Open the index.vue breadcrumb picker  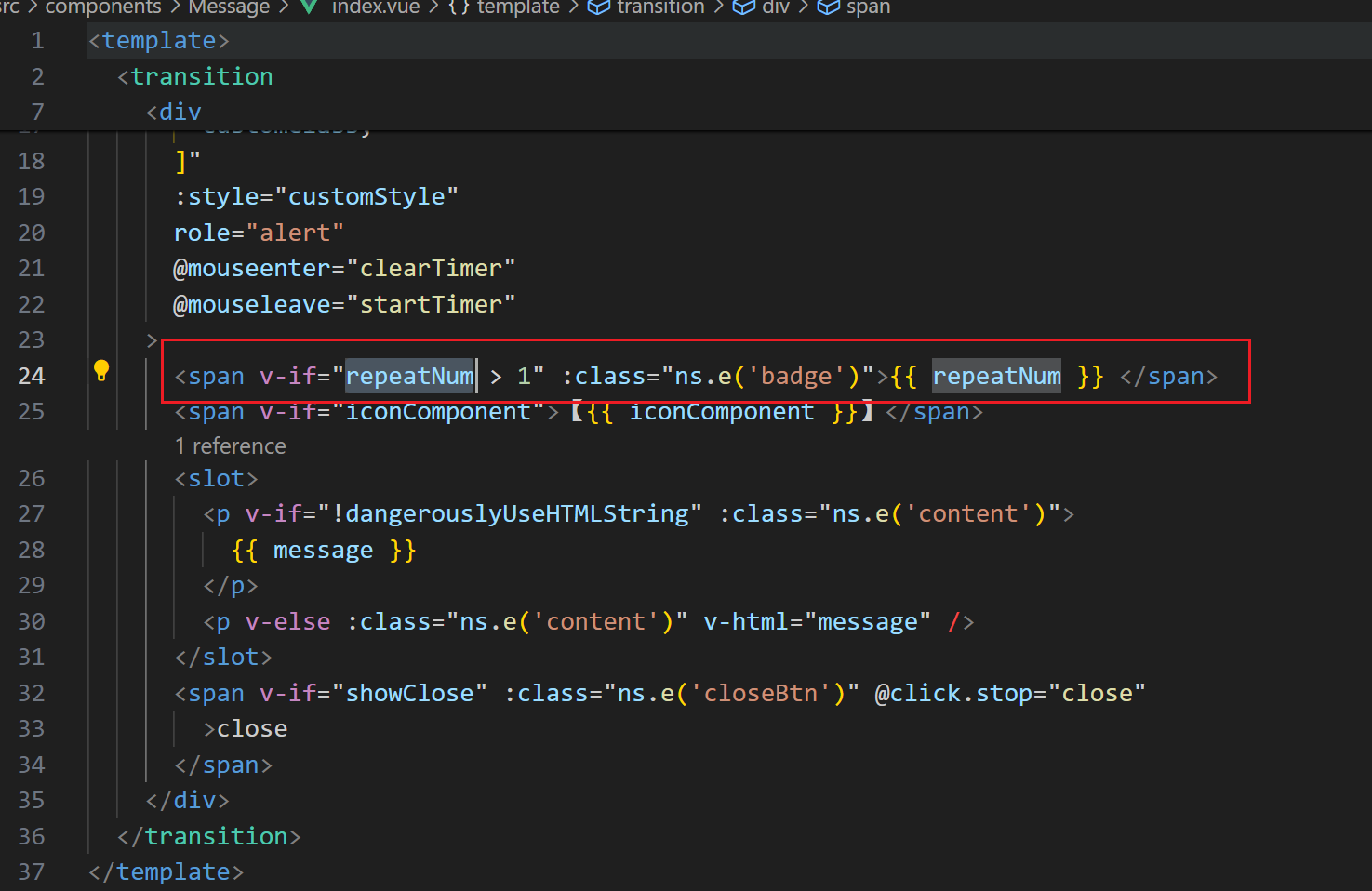point(376,7)
